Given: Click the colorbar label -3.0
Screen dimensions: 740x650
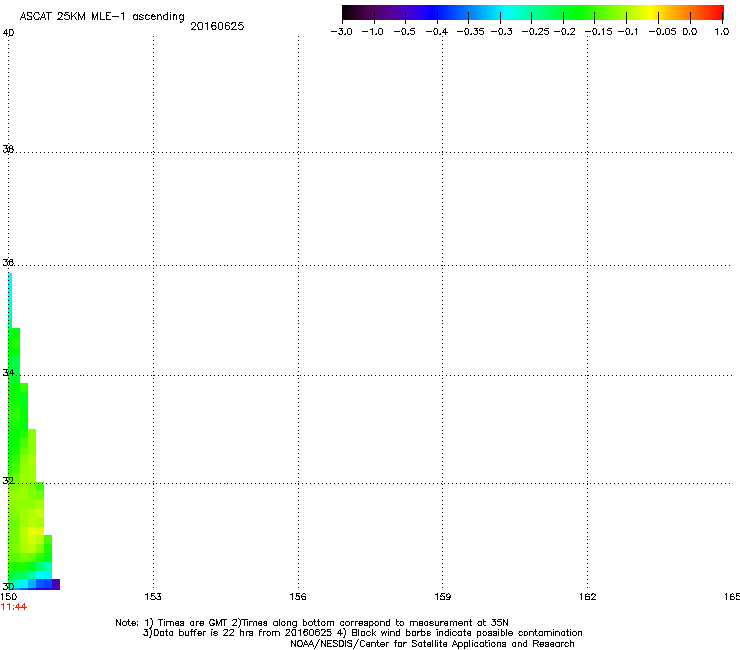Looking at the screenshot, I should (341, 32).
